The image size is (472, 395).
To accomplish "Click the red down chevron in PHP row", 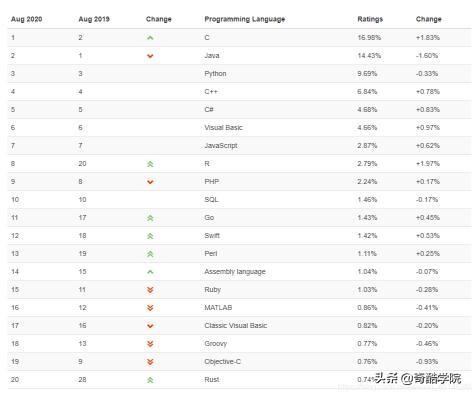I will 150,182.
